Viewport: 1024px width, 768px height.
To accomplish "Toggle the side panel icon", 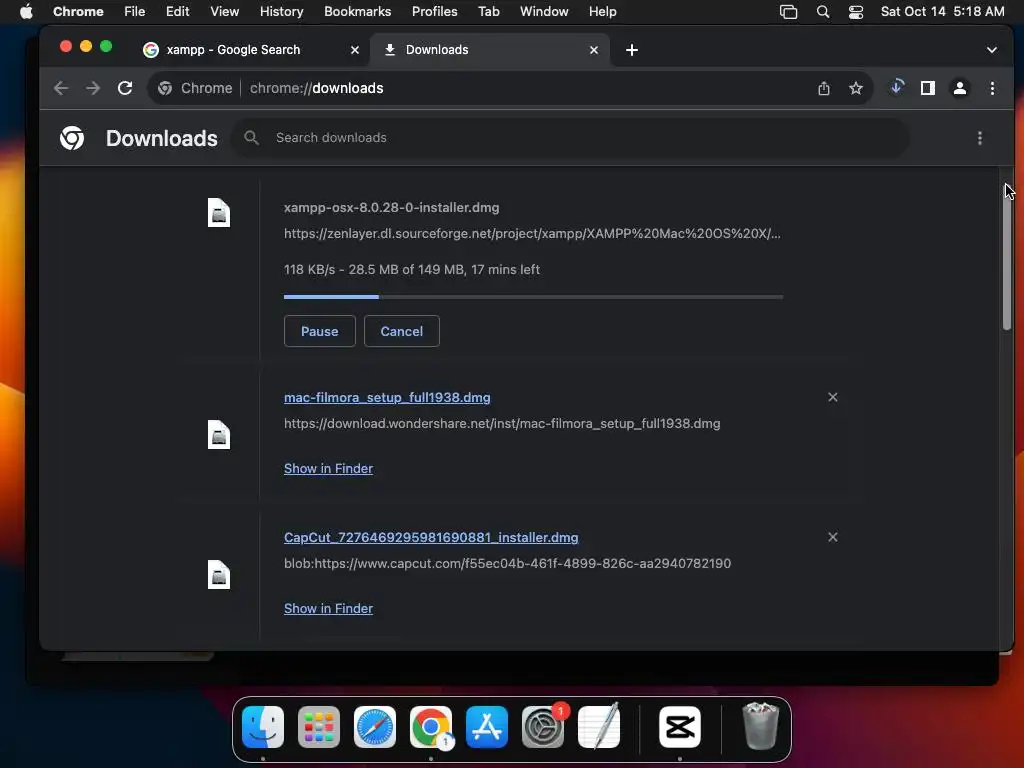I will coord(927,88).
